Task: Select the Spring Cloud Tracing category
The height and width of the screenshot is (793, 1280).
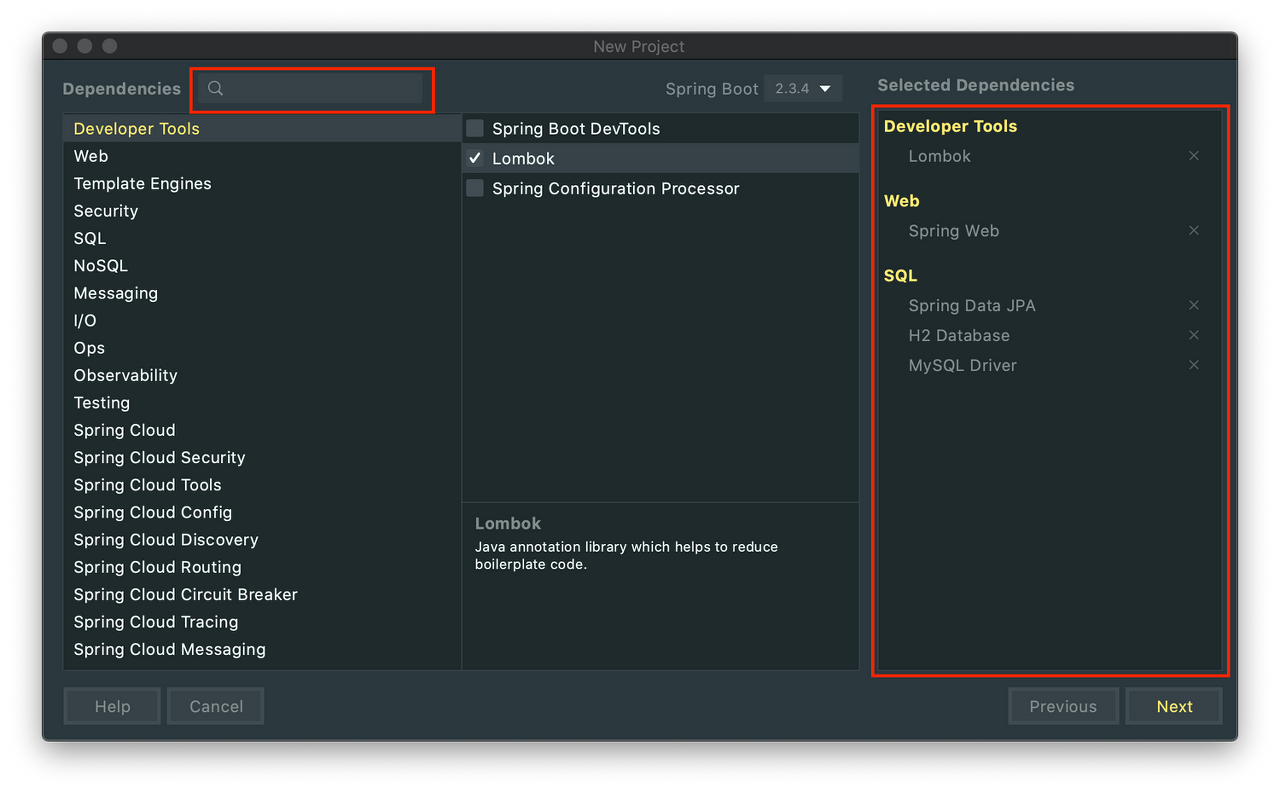Action: click(x=262, y=622)
